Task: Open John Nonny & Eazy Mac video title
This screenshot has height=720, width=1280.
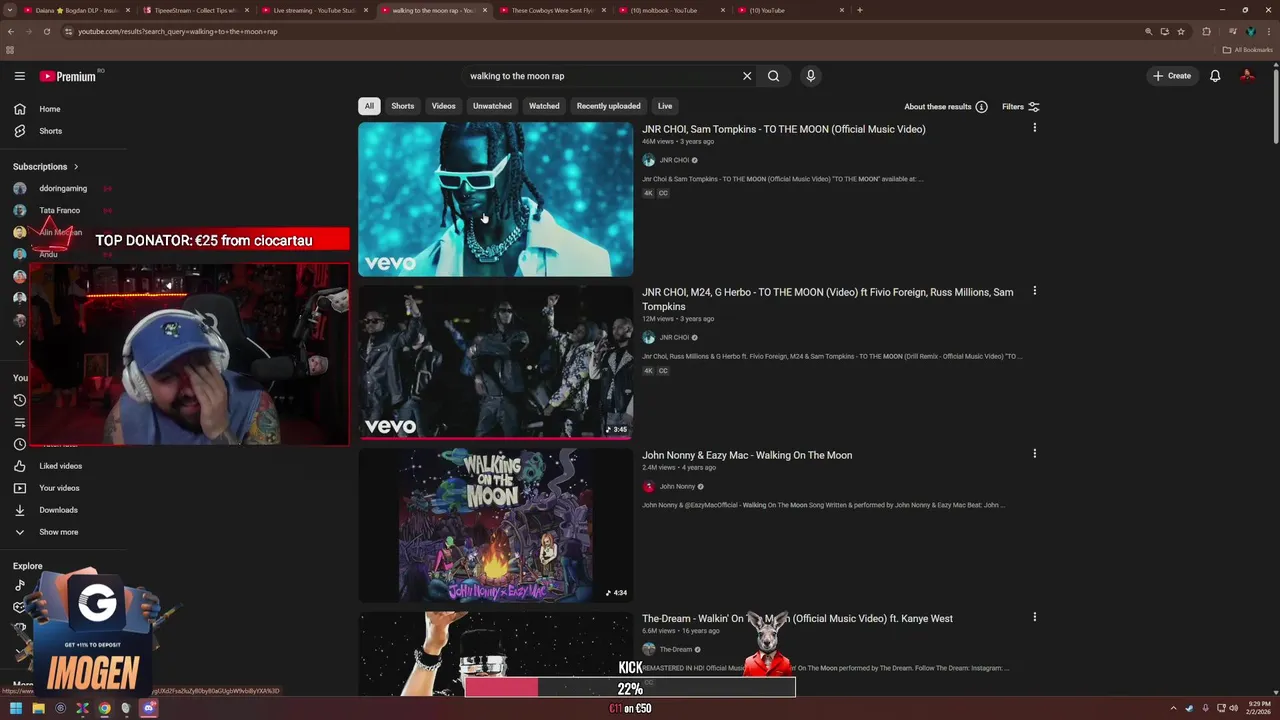Action: (747, 455)
